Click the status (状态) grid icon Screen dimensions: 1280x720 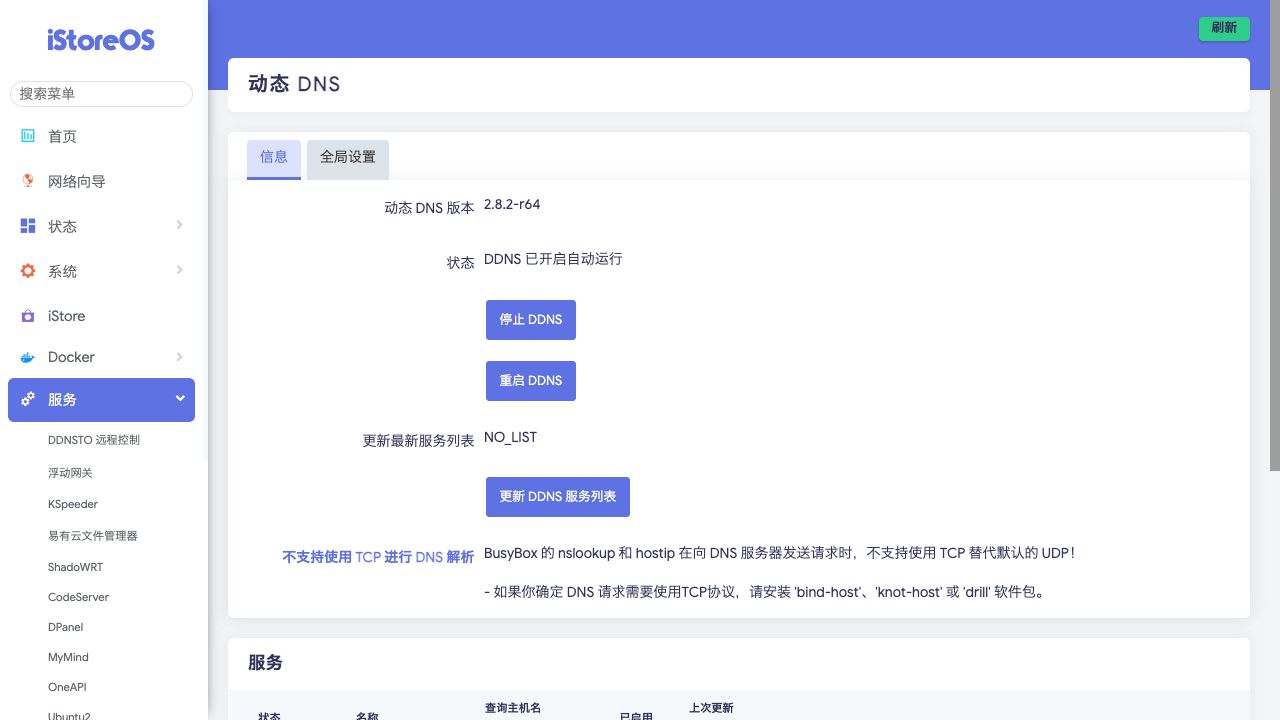[x=28, y=226]
